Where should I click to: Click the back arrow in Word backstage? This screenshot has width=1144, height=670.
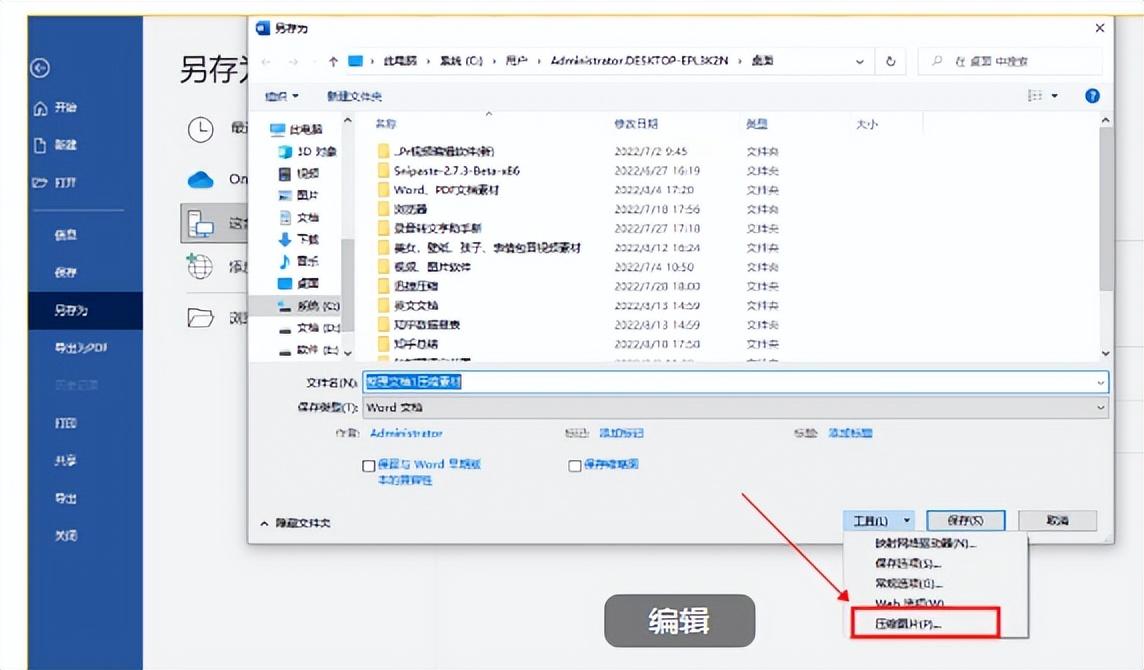point(40,68)
